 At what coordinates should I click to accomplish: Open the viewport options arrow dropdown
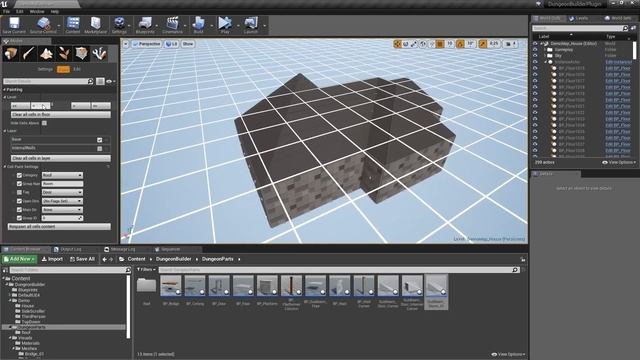click(126, 44)
